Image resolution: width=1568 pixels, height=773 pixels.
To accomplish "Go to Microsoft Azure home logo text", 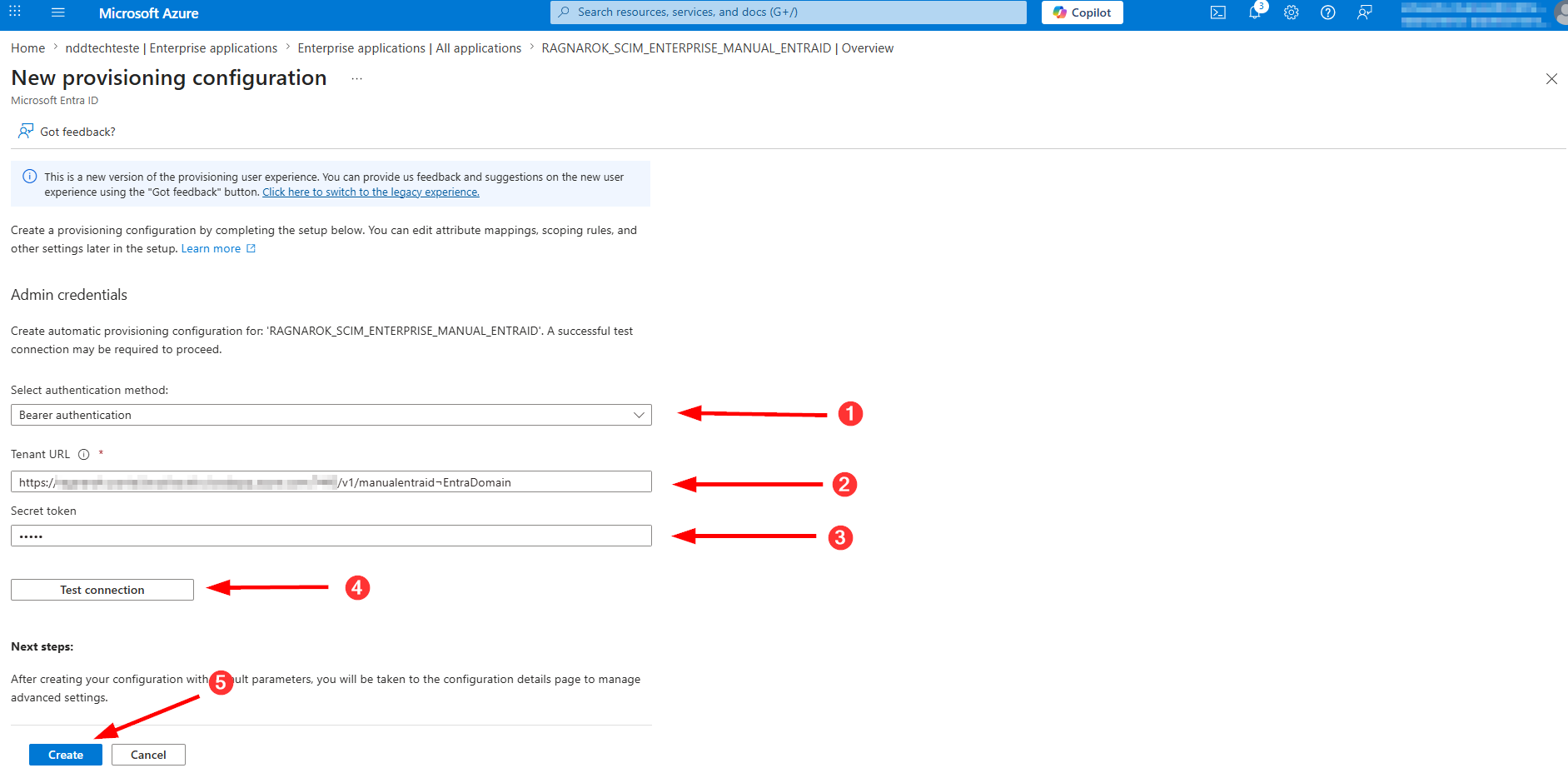I will (x=149, y=13).
